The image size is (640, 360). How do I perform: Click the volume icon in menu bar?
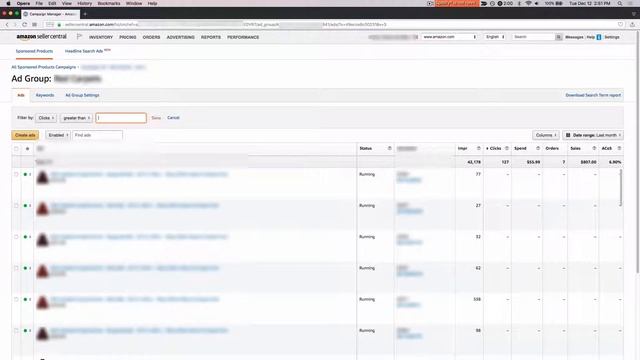(537, 3)
